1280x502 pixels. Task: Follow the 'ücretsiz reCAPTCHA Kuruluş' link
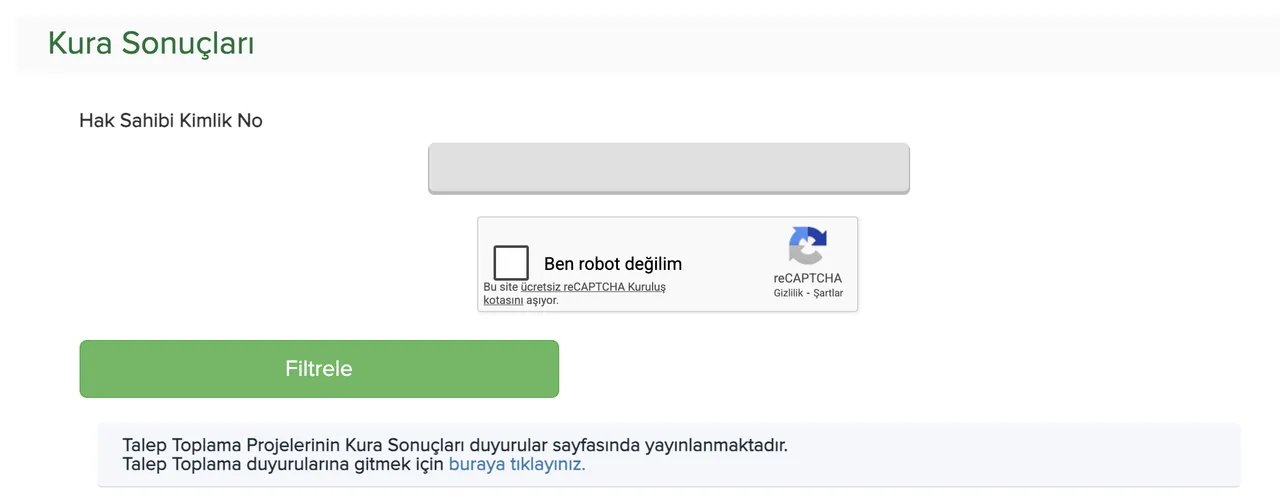pos(593,287)
